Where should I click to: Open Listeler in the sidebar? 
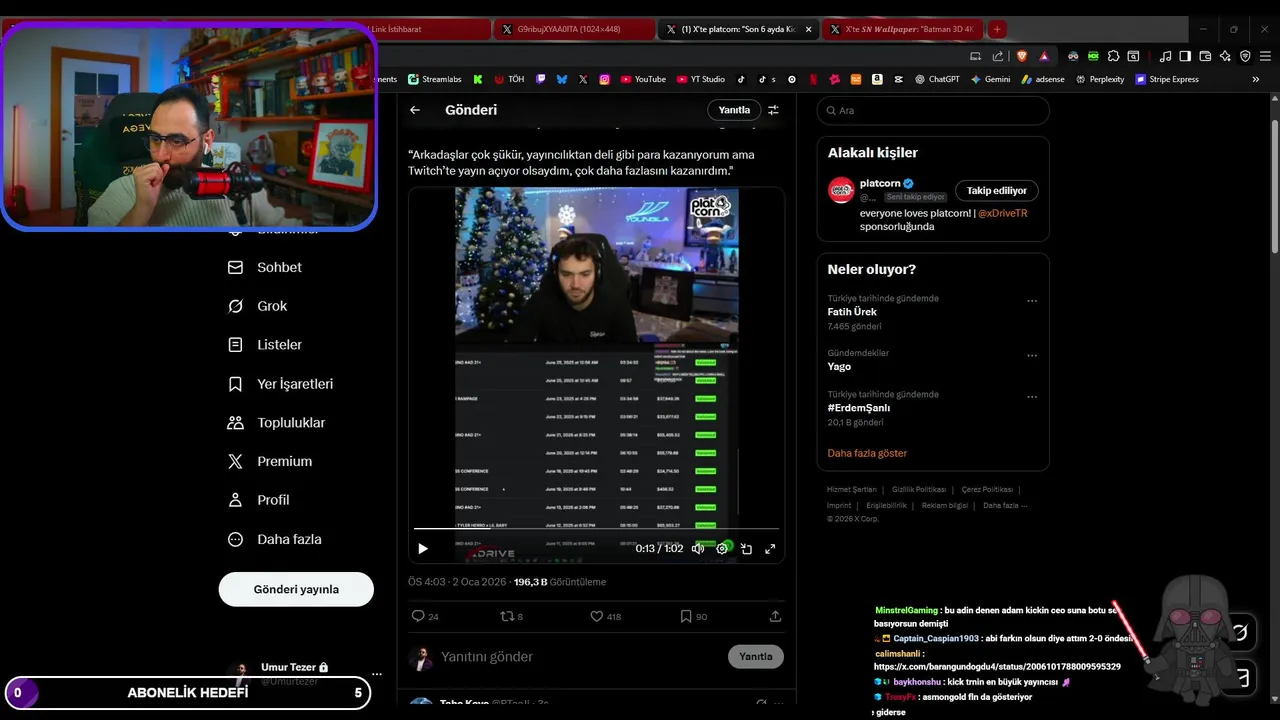(x=265, y=344)
